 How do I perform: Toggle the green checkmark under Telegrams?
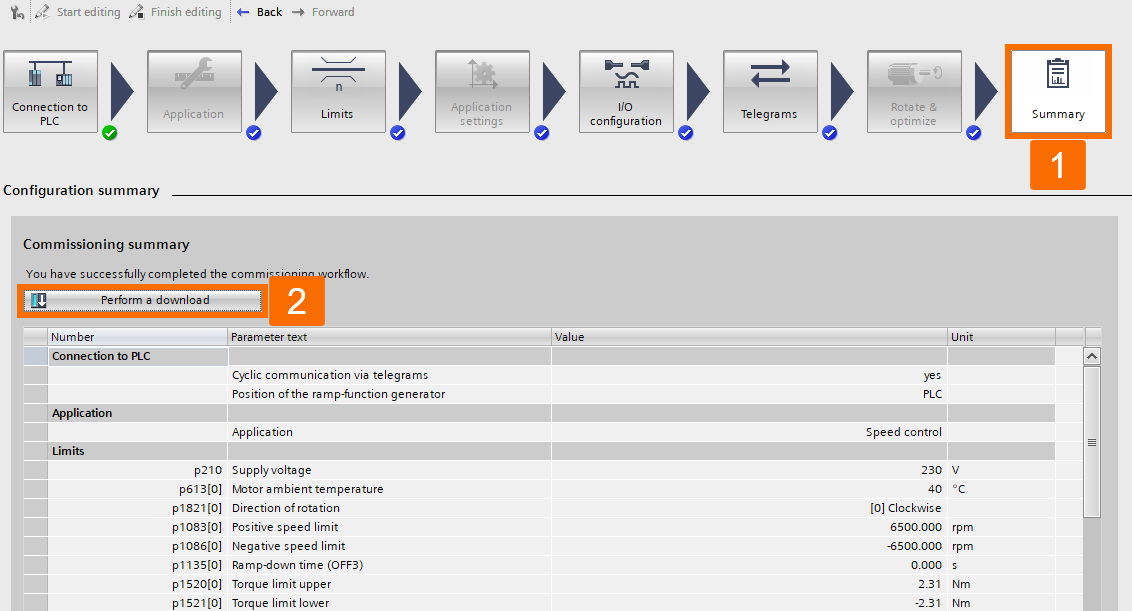(x=829, y=132)
